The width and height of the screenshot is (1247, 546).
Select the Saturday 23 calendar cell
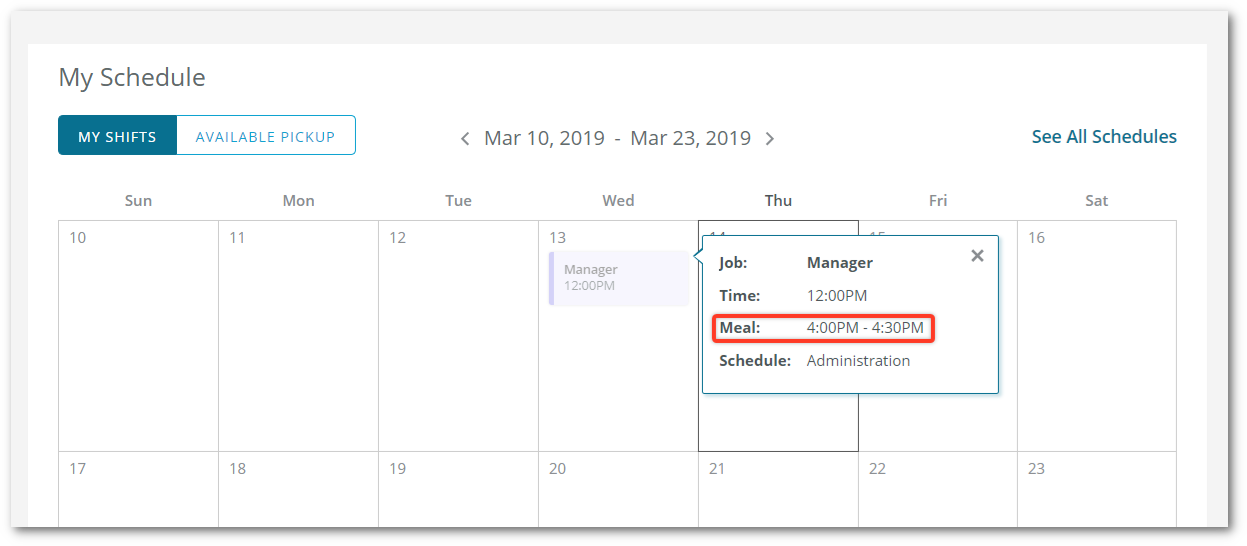pyautogui.click(x=1097, y=489)
